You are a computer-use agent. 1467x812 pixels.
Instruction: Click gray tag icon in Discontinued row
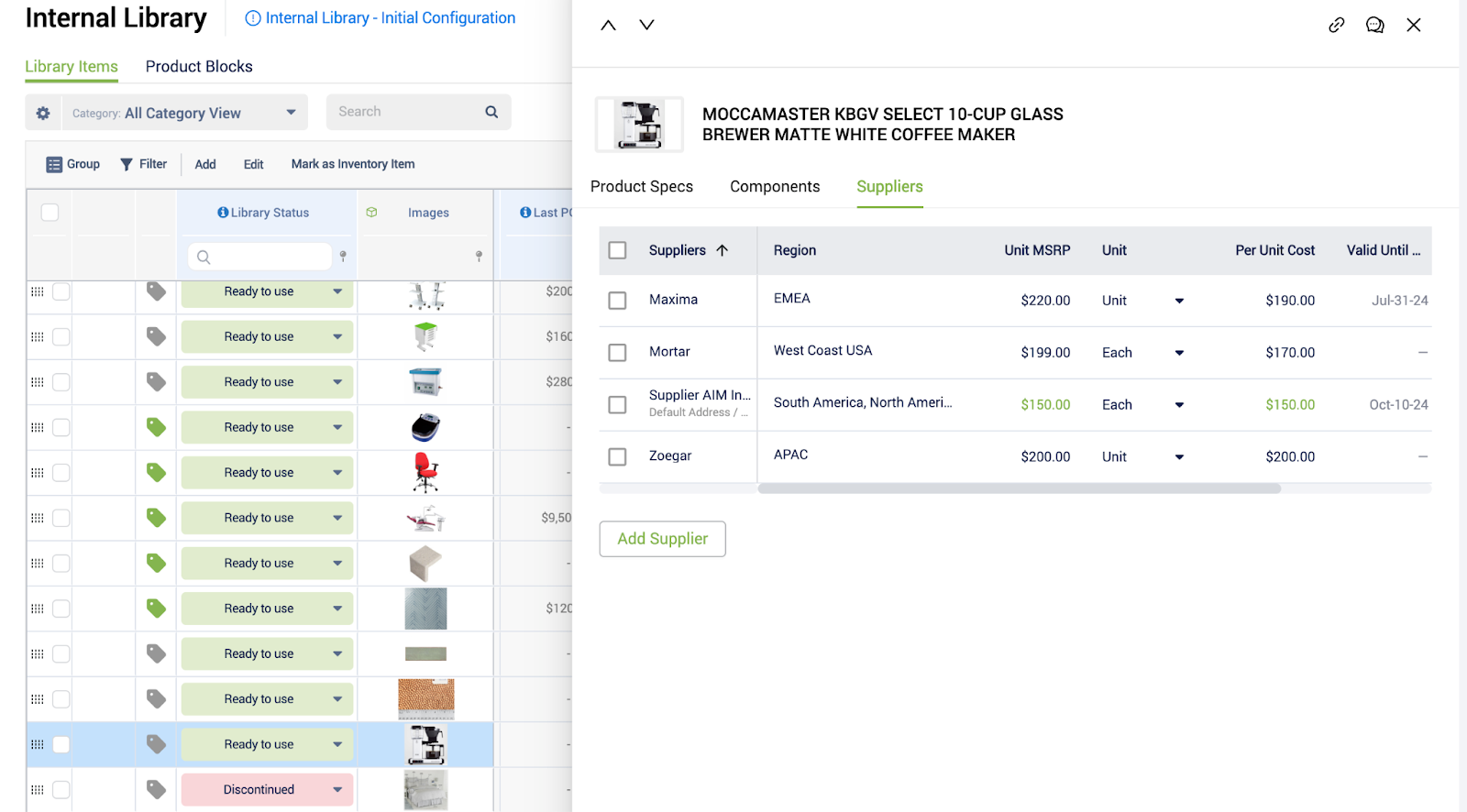point(157,789)
